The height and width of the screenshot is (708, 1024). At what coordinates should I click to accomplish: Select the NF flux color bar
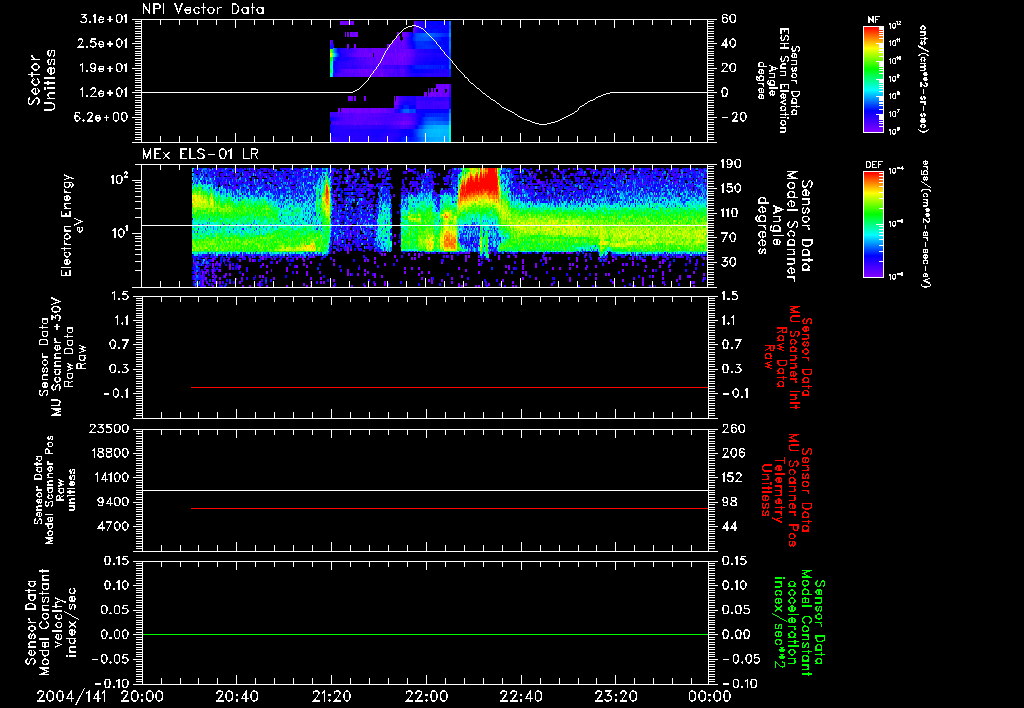coord(873,79)
